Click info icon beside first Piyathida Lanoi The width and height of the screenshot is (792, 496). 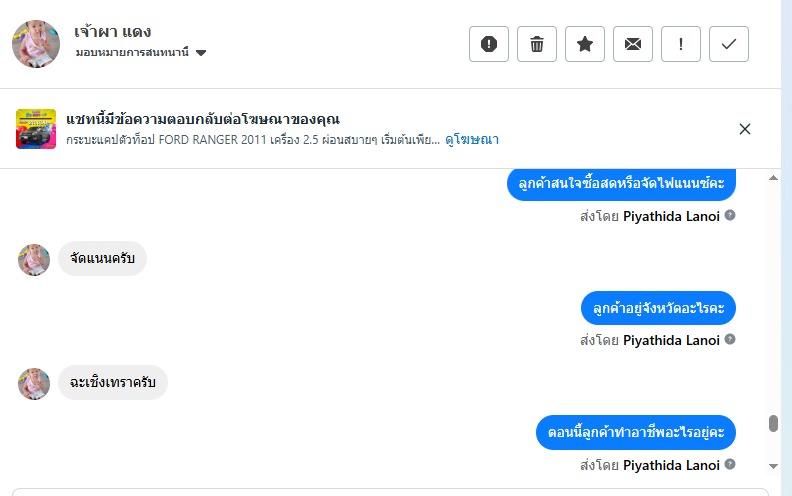pyautogui.click(x=730, y=215)
